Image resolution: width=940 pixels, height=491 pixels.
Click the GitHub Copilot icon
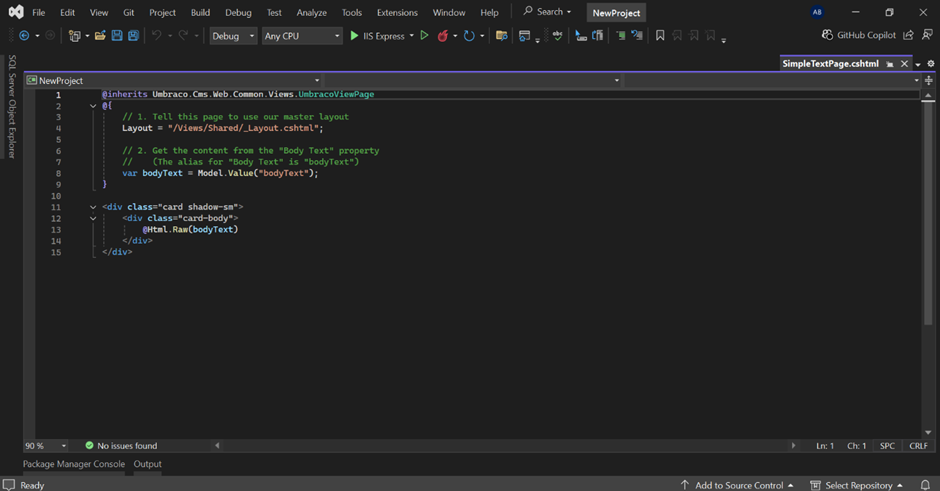pos(827,35)
